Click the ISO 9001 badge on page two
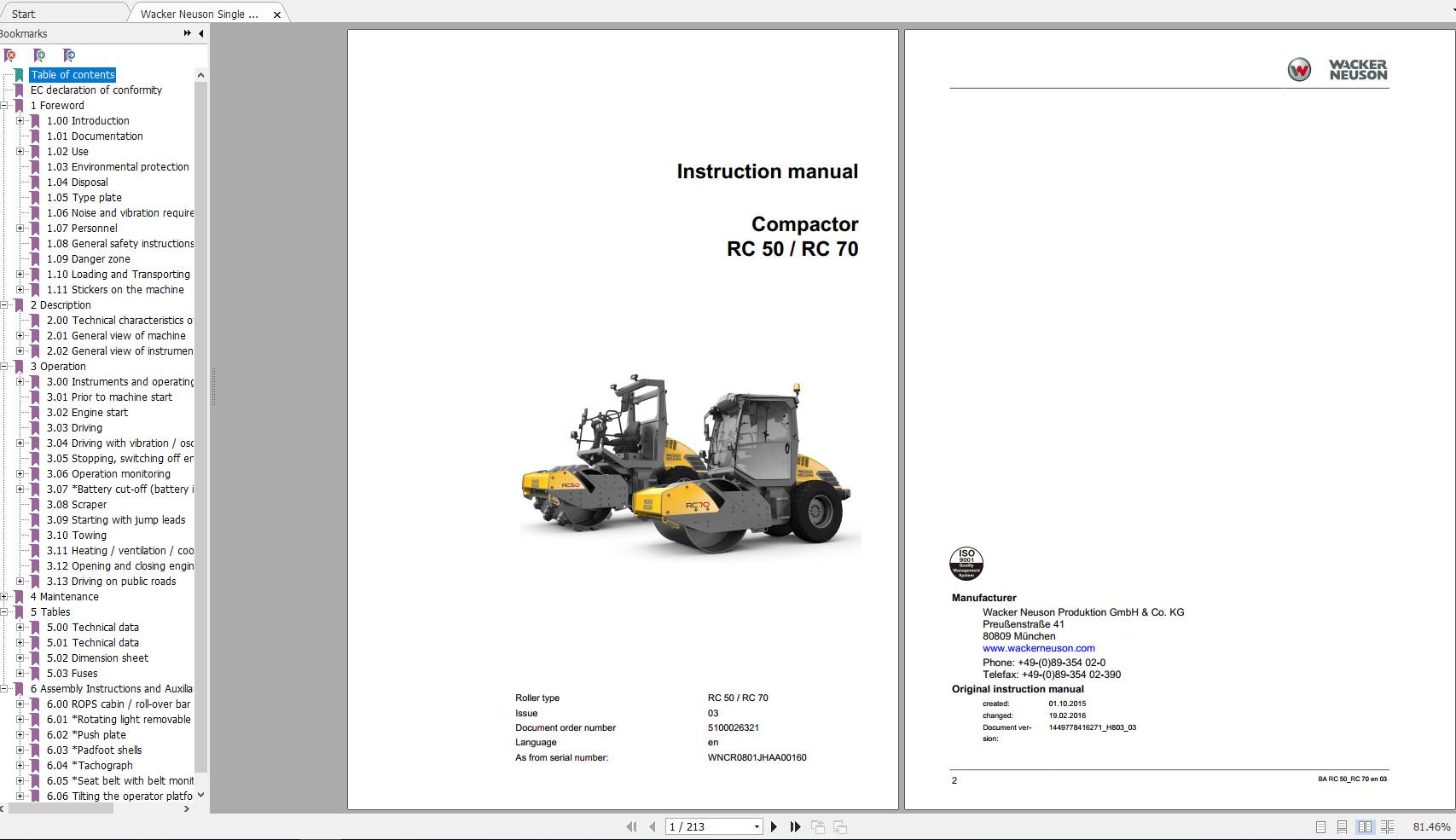1456x840 pixels. [966, 564]
